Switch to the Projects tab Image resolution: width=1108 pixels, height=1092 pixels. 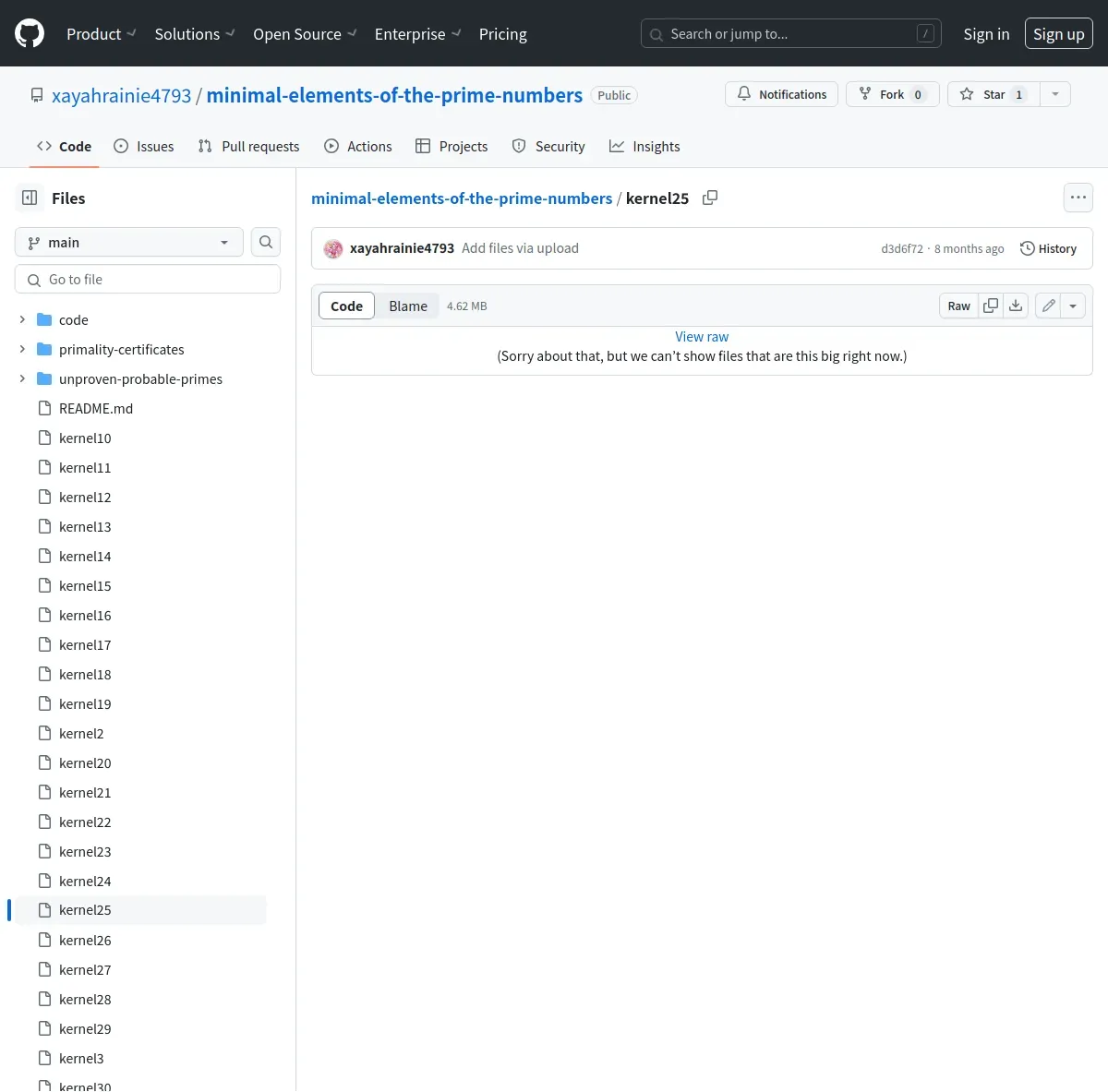[452, 146]
